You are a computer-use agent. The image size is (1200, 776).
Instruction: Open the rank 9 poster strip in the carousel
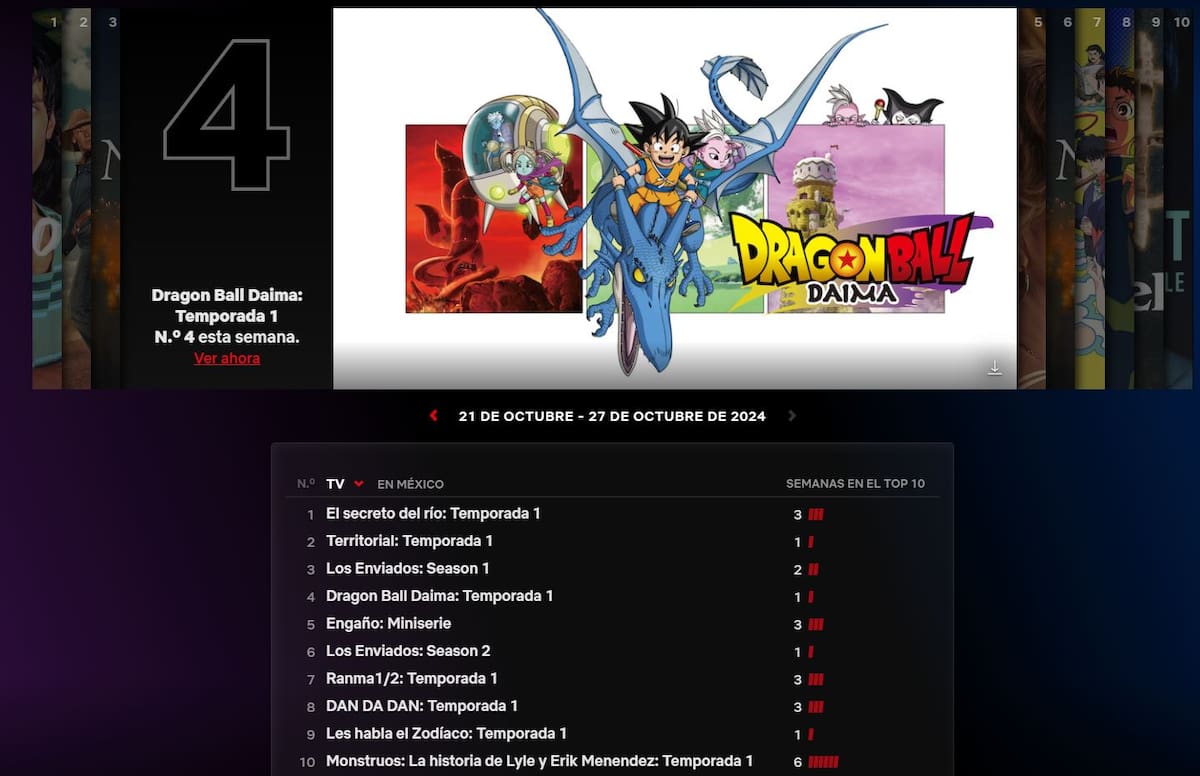point(1150,199)
